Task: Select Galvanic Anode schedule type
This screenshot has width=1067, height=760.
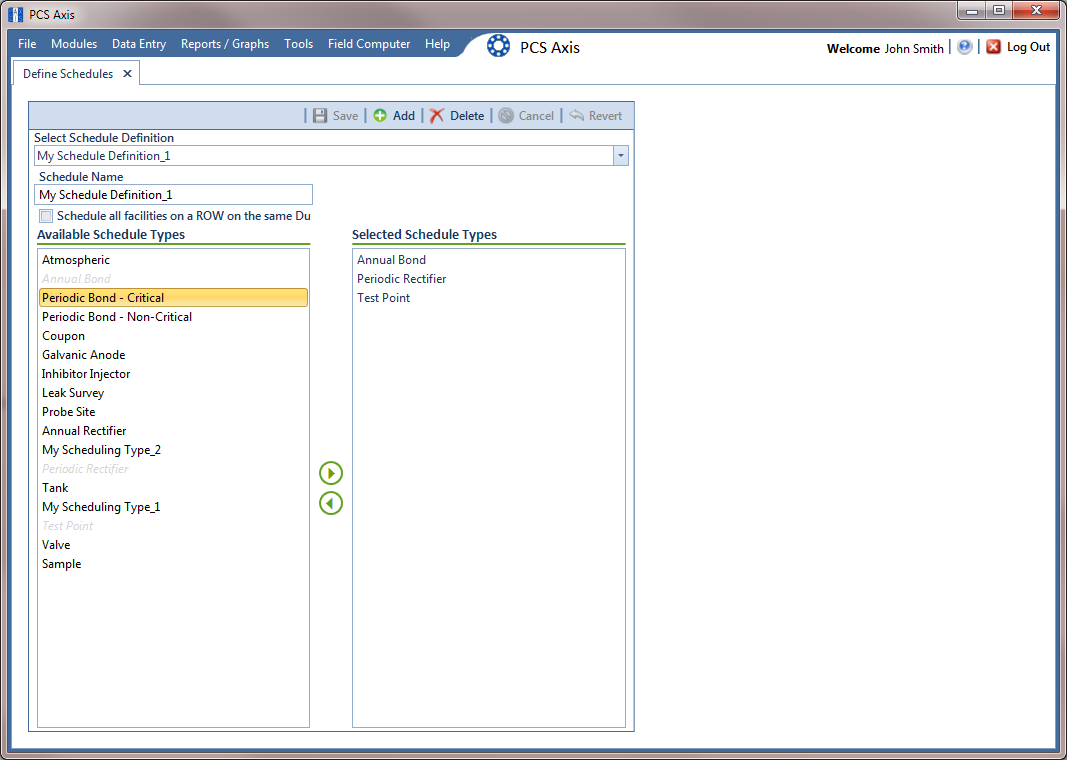Action: [174, 354]
